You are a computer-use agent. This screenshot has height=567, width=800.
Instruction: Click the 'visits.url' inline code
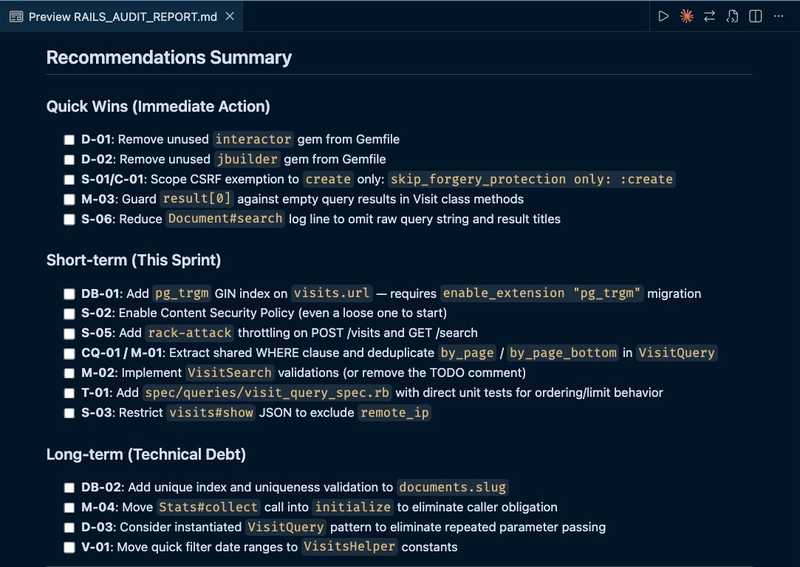[x=331, y=293]
